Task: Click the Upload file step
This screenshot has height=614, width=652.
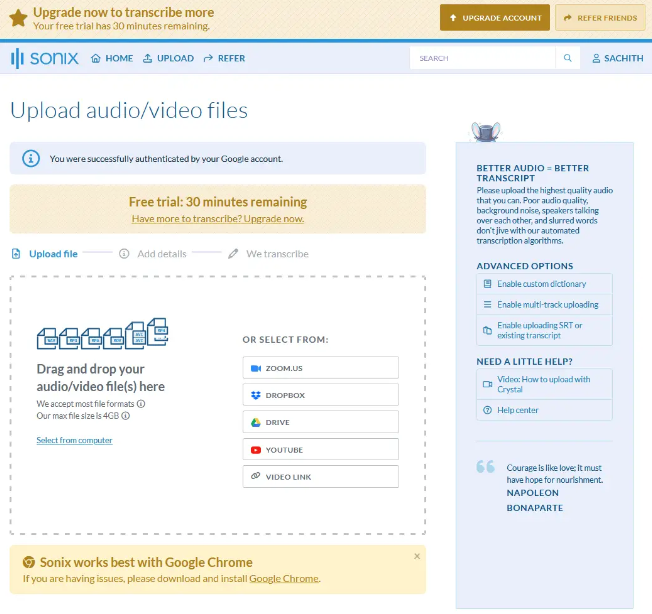Action: [x=45, y=254]
